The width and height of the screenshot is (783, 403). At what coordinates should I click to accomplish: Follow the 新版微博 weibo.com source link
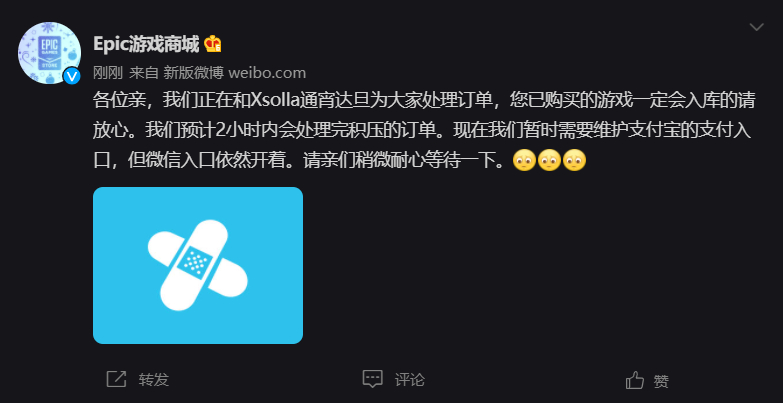pos(235,73)
